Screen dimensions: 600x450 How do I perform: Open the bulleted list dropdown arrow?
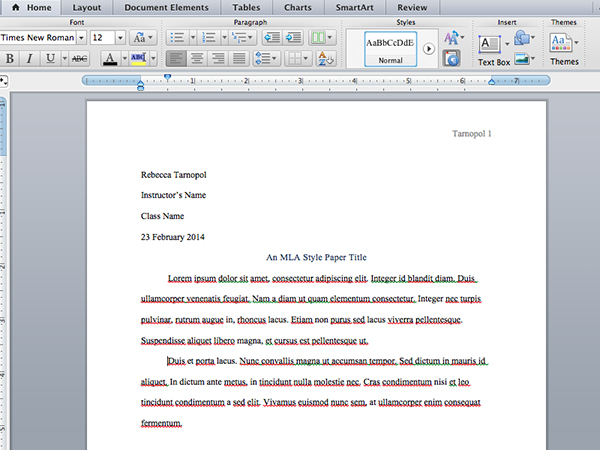192,38
